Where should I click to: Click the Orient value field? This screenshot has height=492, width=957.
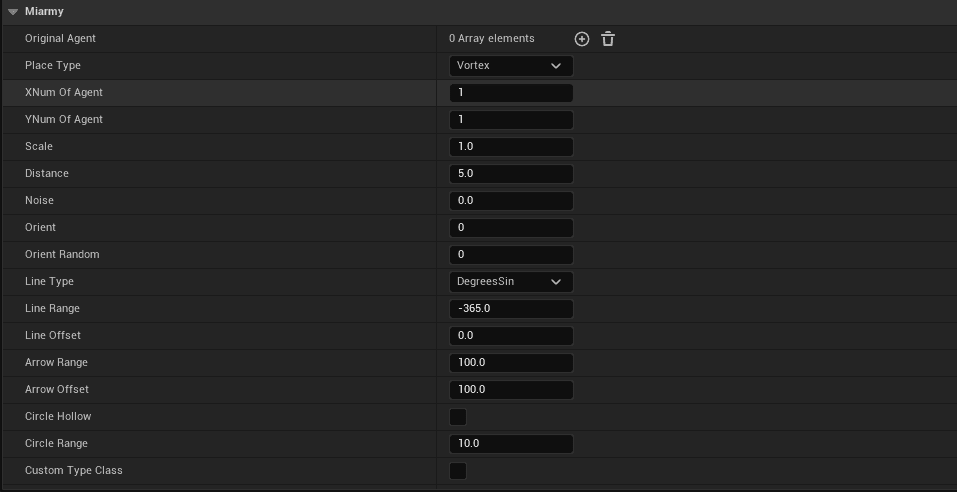click(511, 228)
